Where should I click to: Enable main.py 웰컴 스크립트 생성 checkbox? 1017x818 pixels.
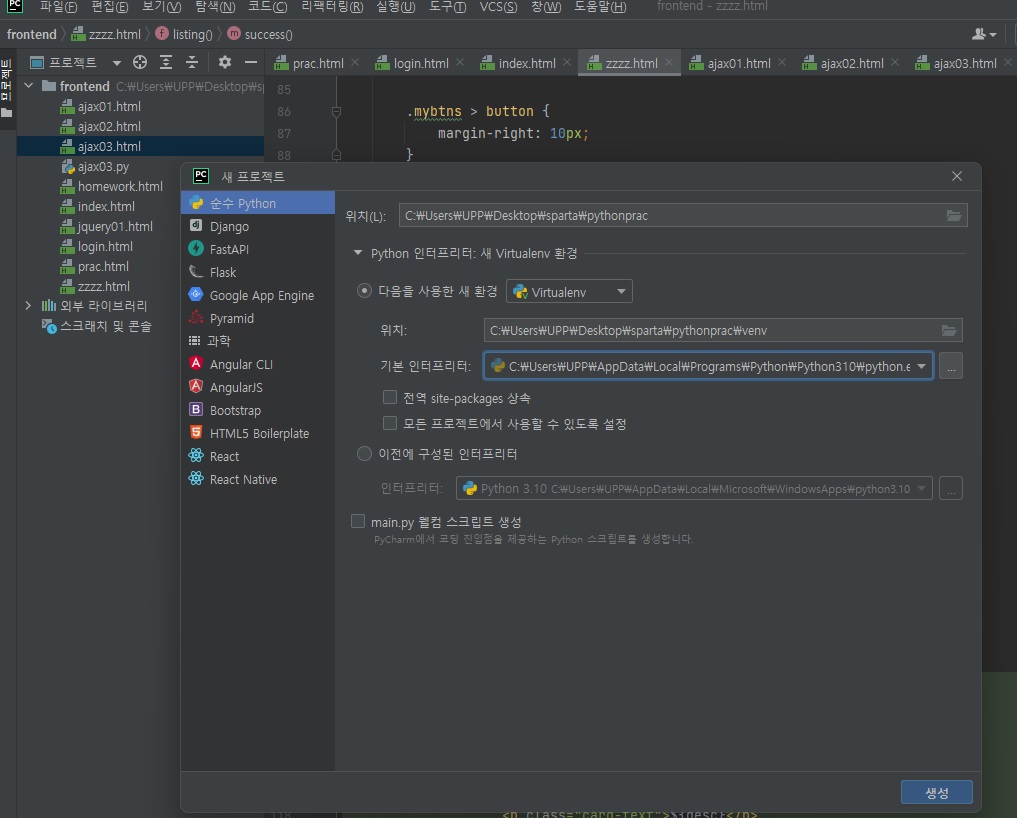pyautogui.click(x=358, y=521)
